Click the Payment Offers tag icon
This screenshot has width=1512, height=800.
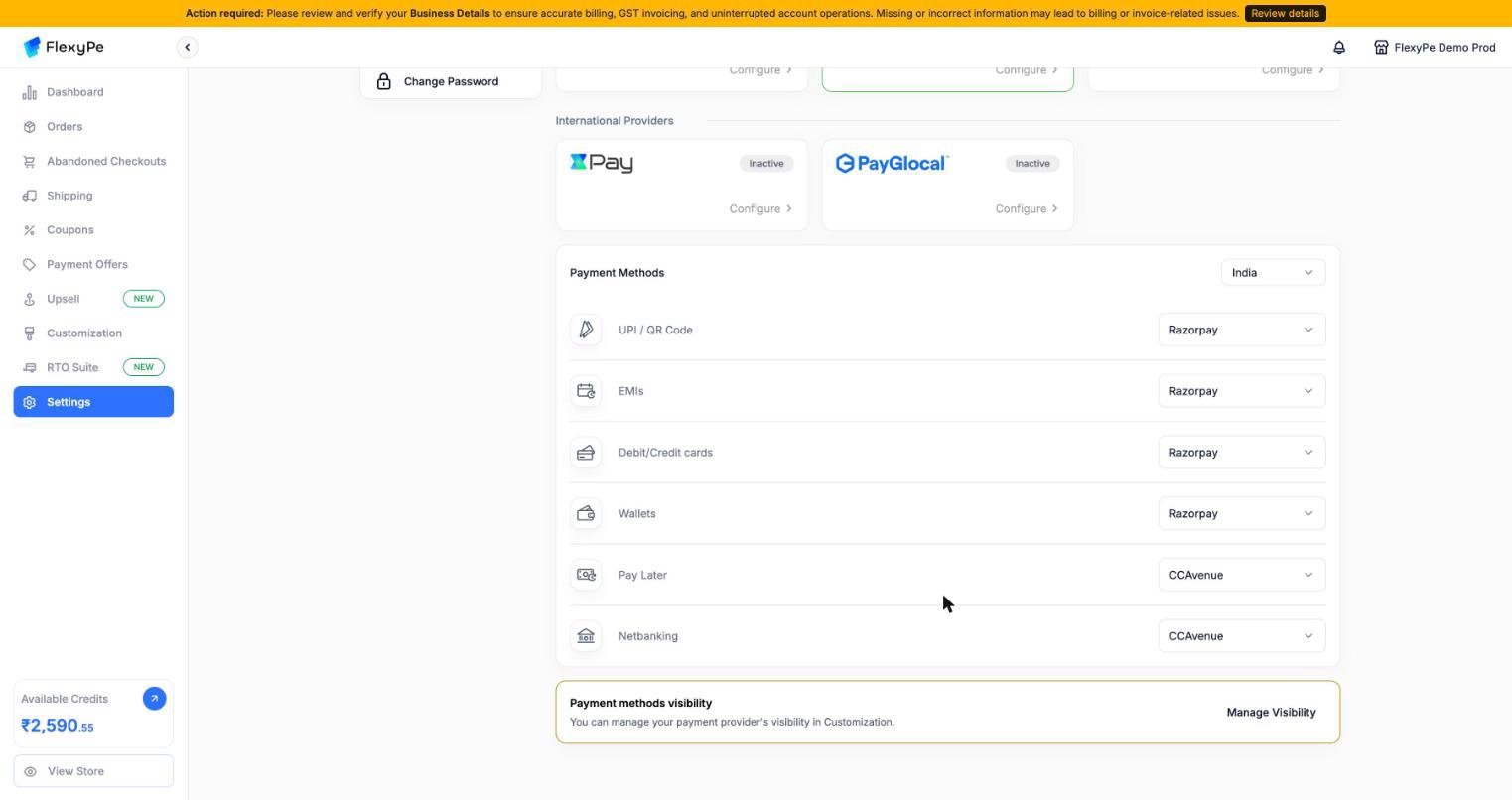[30, 264]
